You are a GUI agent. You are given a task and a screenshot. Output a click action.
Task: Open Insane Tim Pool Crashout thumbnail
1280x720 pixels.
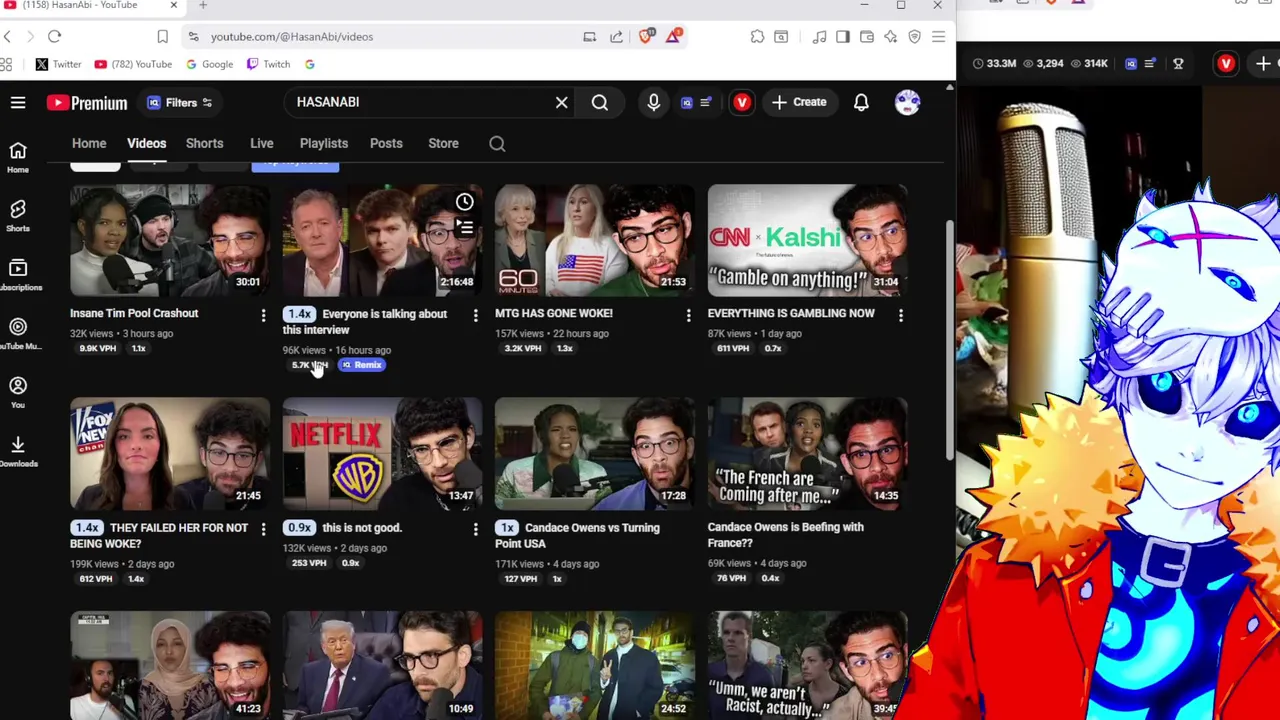coord(170,240)
